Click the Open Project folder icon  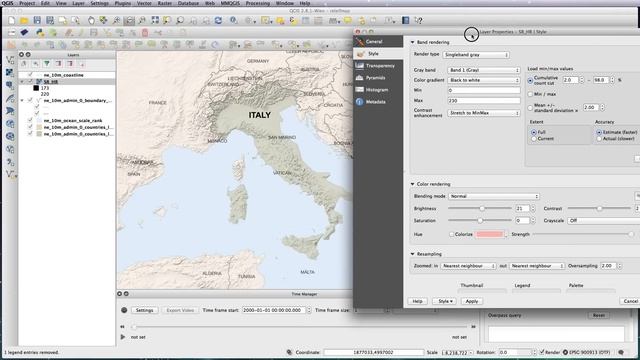click(x=24, y=20)
